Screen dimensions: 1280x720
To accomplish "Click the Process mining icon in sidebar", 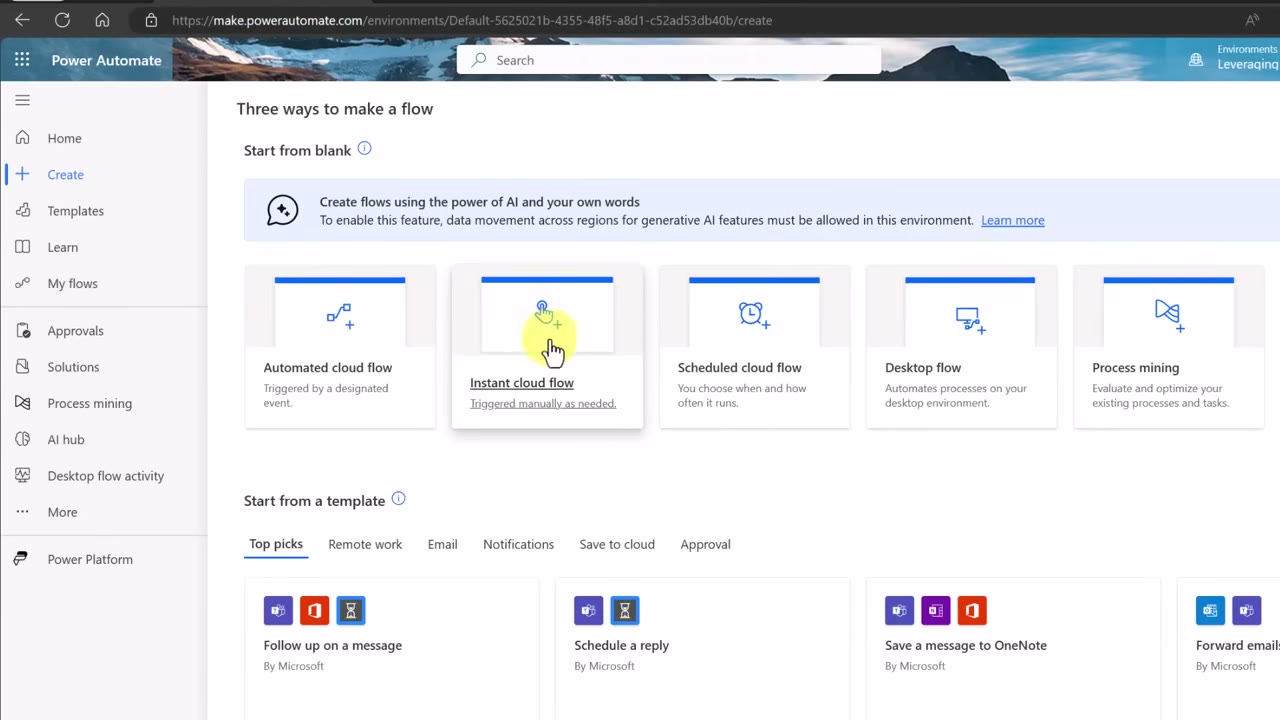I will (22, 403).
